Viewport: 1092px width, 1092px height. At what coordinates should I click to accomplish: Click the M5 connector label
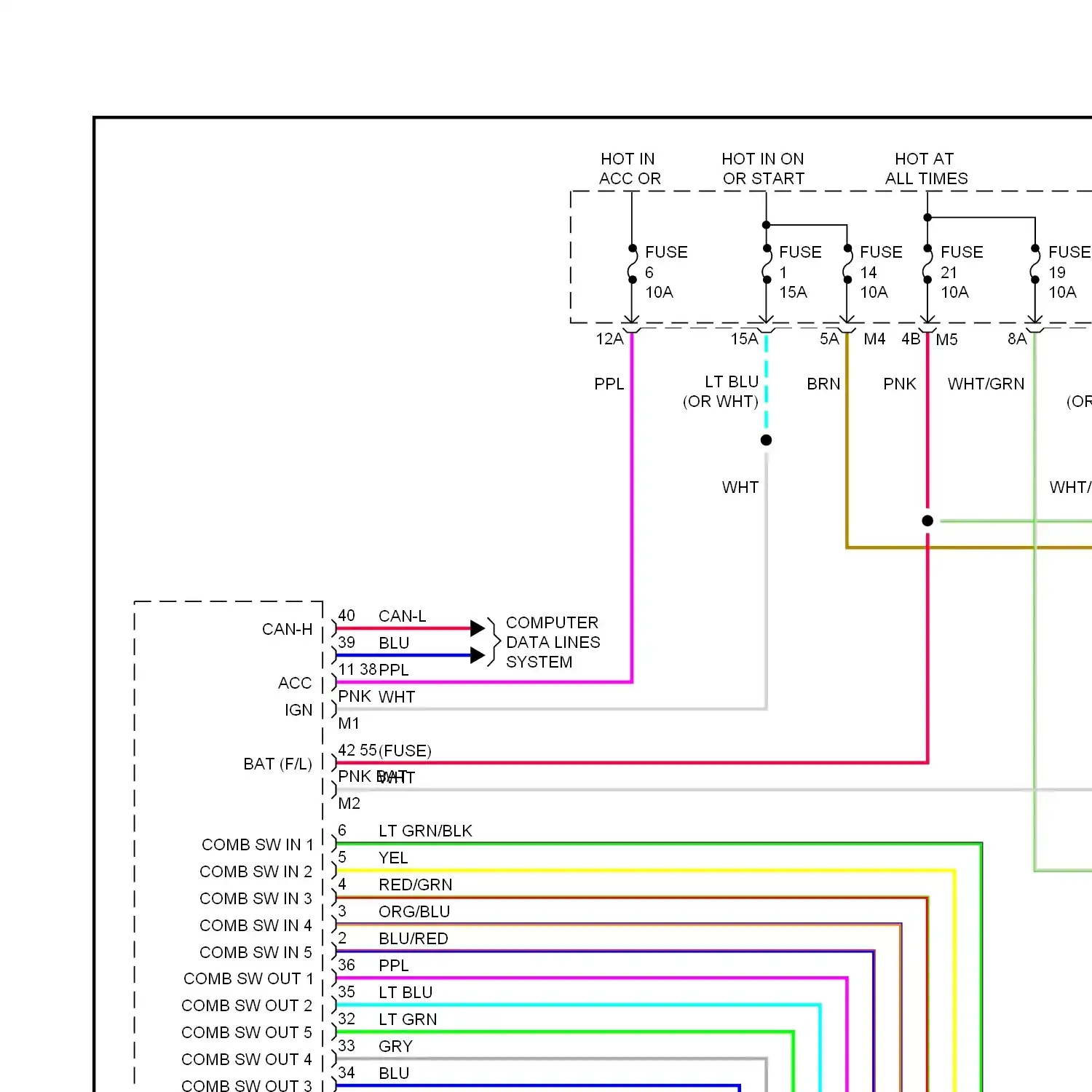(x=946, y=340)
